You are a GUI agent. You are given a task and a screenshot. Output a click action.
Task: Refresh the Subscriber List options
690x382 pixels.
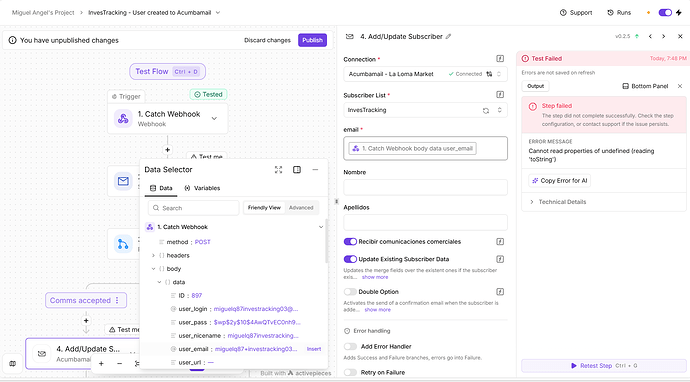pos(486,110)
